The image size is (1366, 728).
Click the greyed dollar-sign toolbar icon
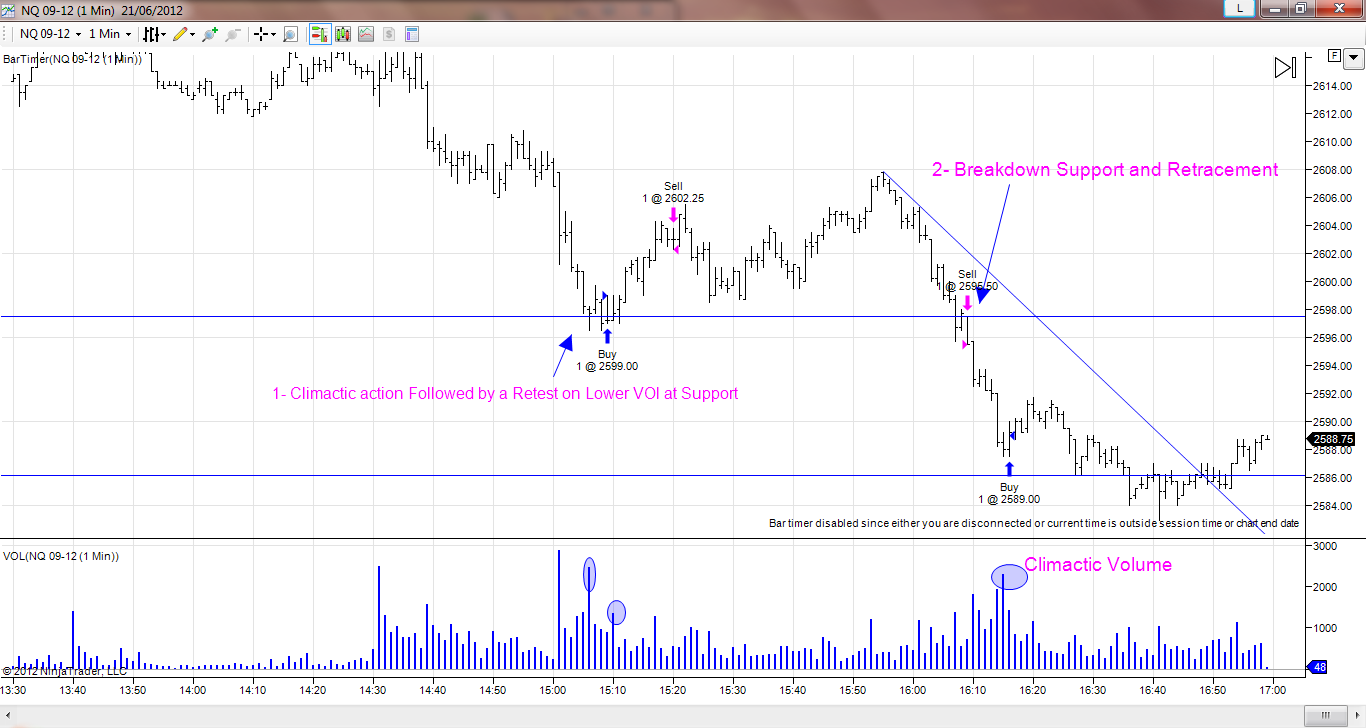[x=389, y=34]
